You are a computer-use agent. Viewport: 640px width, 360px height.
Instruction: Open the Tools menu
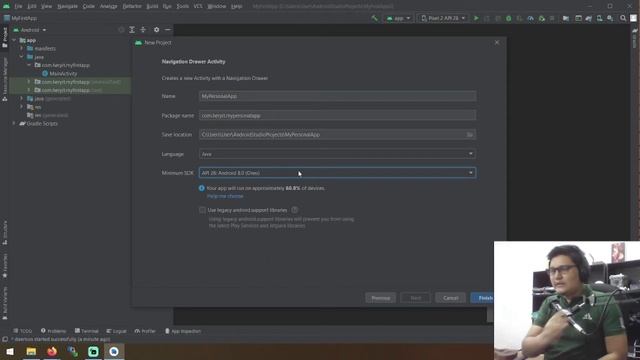pos(182,6)
